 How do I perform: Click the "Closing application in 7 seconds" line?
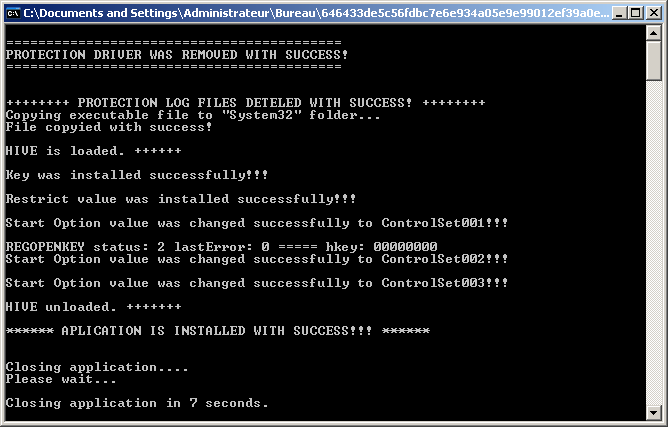[x=137, y=403]
